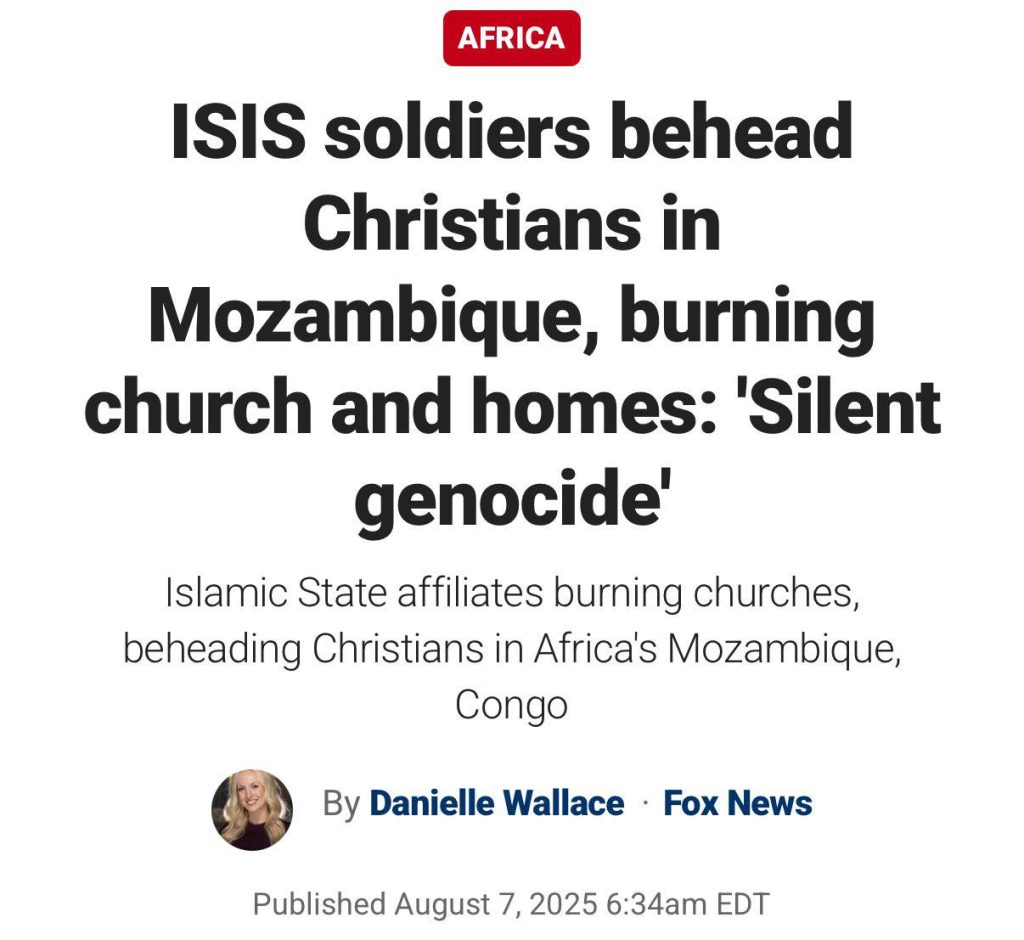This screenshot has height=940, width=1024.
Task: Click the red AFRICA category badge
Action: click(511, 39)
